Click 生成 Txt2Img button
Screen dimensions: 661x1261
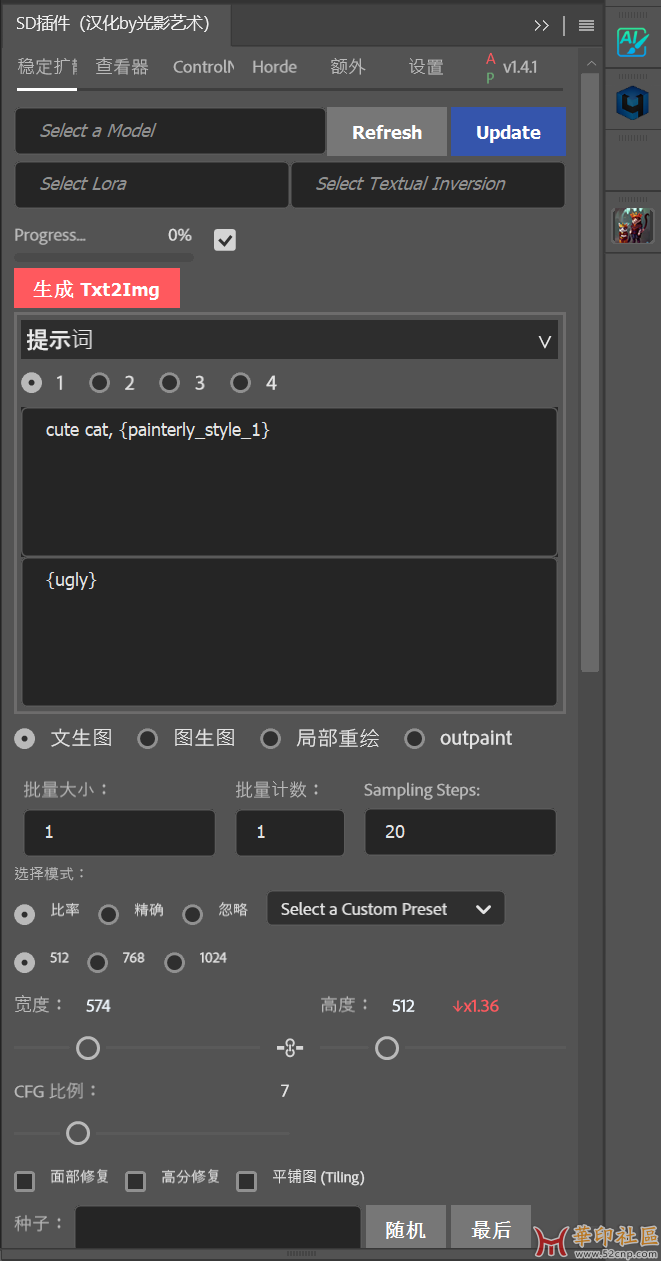tap(97, 289)
